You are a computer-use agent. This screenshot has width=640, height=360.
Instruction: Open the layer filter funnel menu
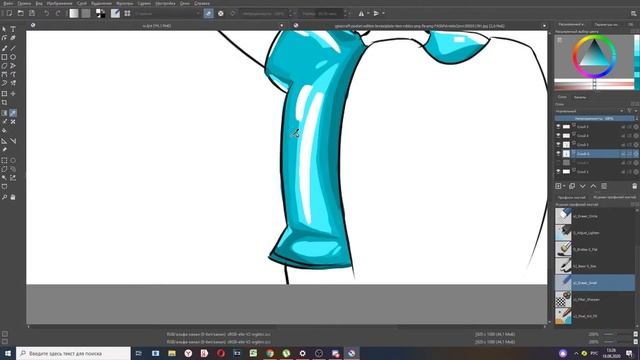[x=630, y=111]
